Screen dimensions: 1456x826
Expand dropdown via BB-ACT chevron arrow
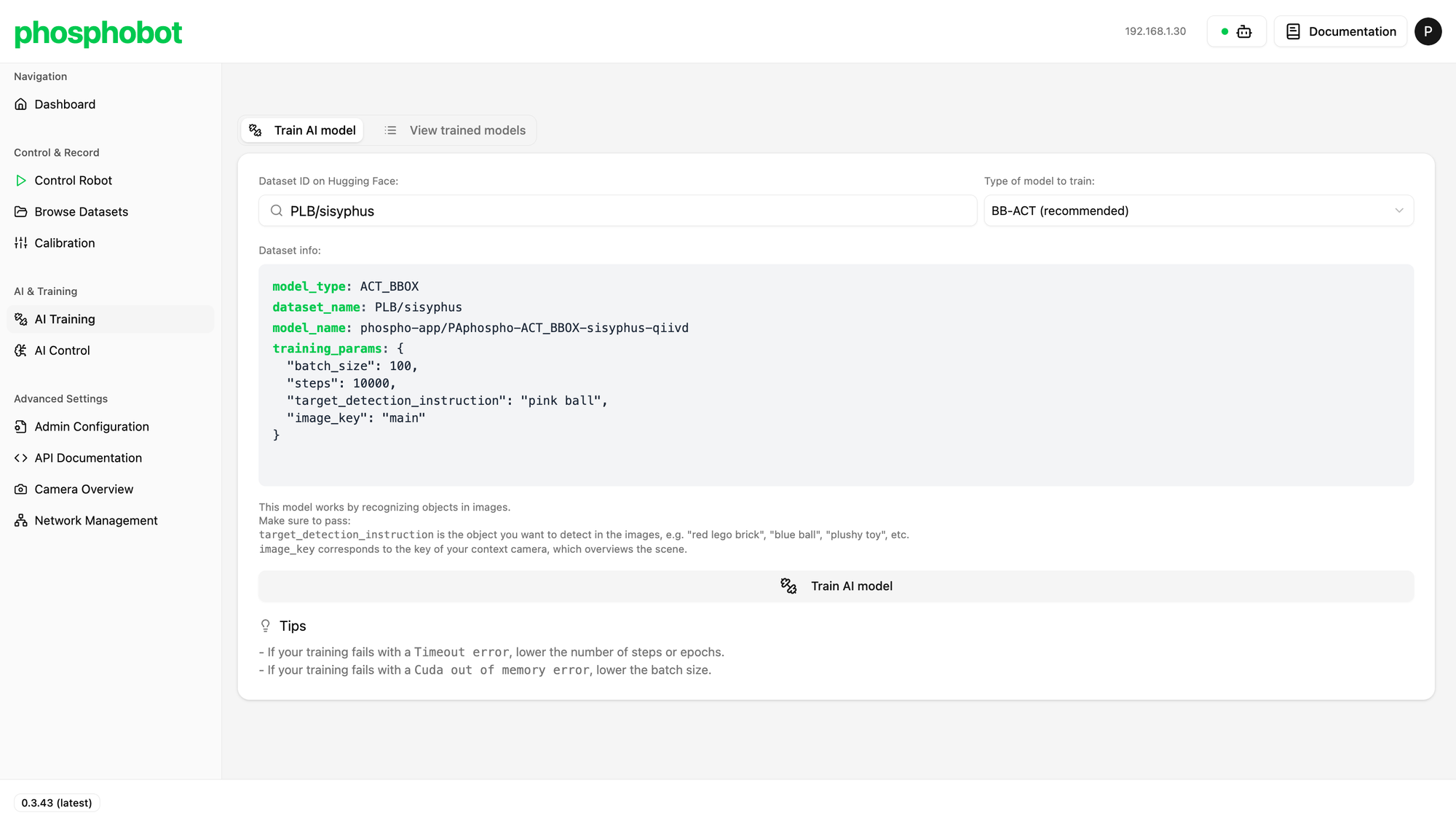[x=1398, y=211]
